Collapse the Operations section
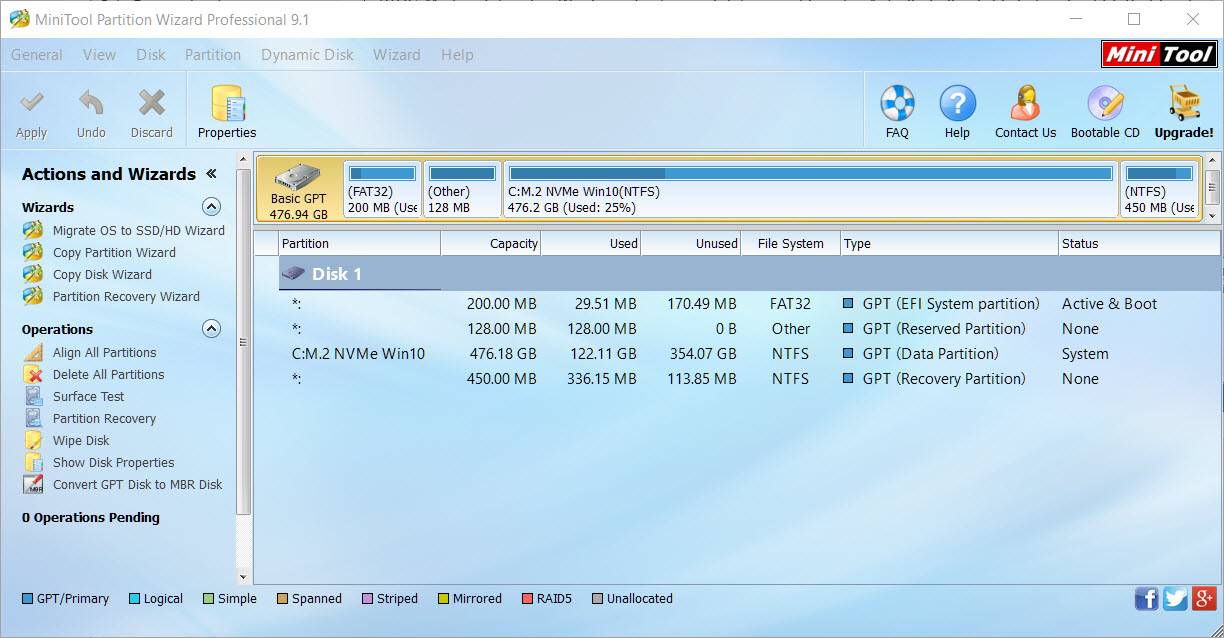The image size is (1224, 638). pos(211,329)
